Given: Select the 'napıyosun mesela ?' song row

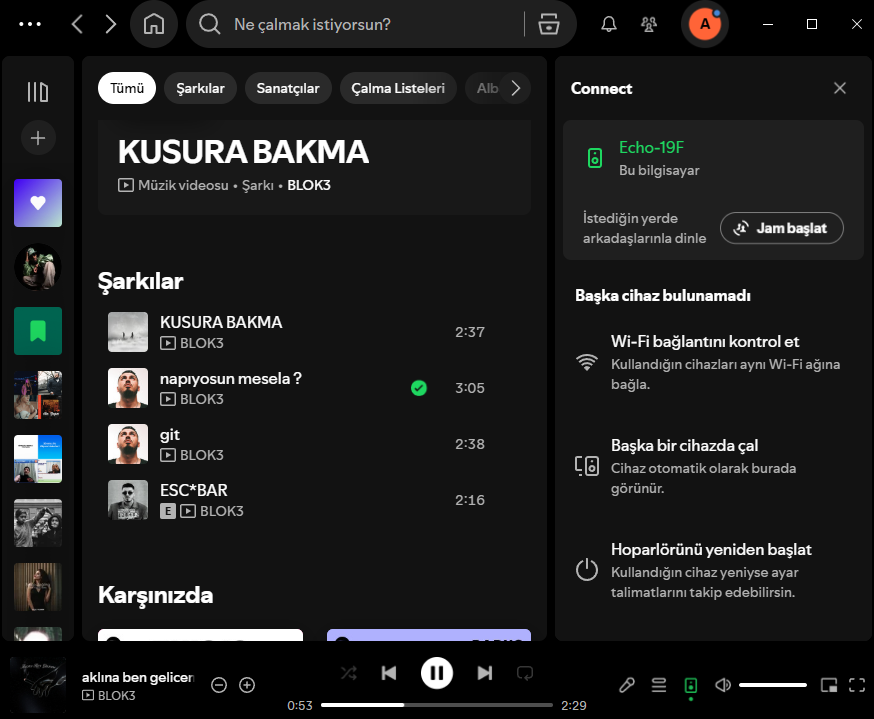Looking at the screenshot, I should 314,388.
